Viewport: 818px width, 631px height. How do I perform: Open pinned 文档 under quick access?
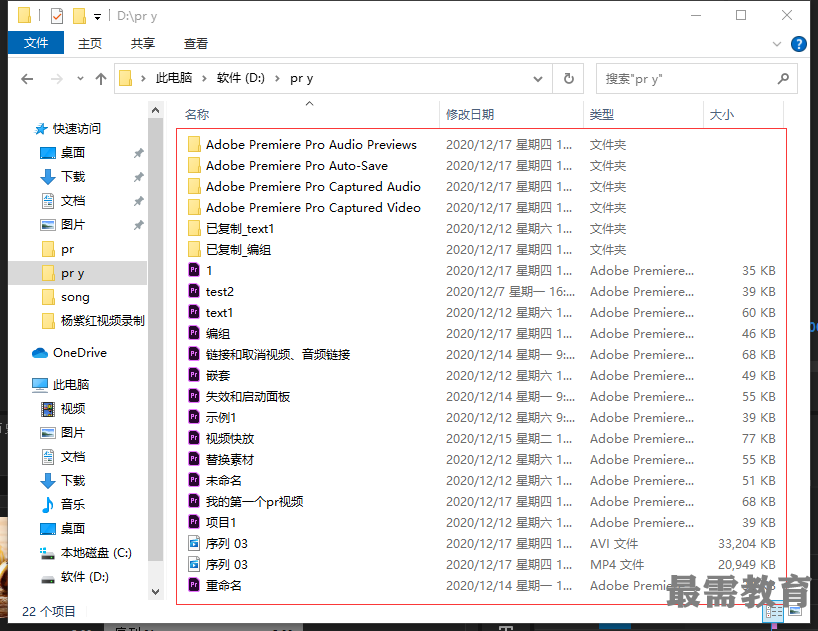pos(73,200)
